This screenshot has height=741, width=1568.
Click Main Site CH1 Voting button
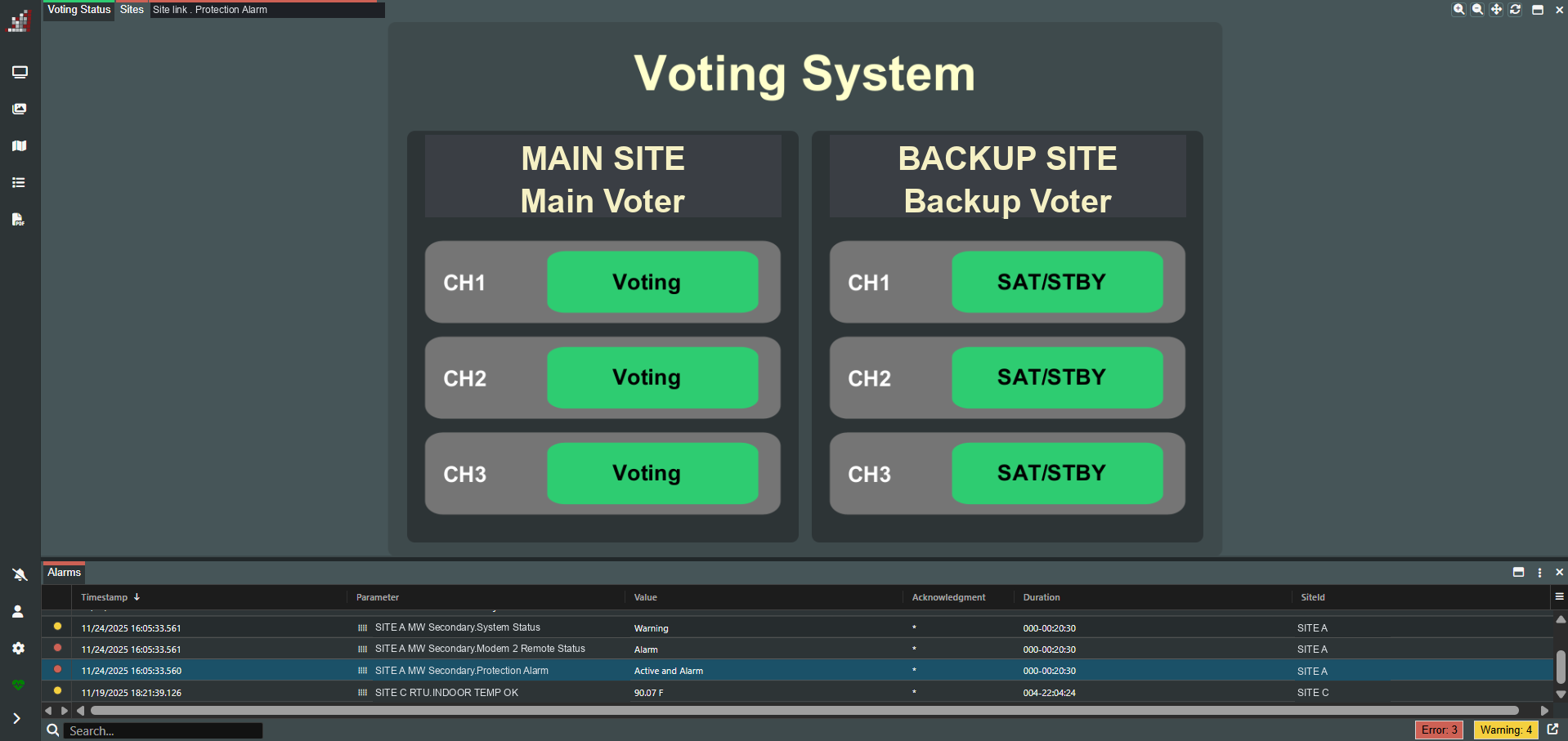click(x=652, y=282)
